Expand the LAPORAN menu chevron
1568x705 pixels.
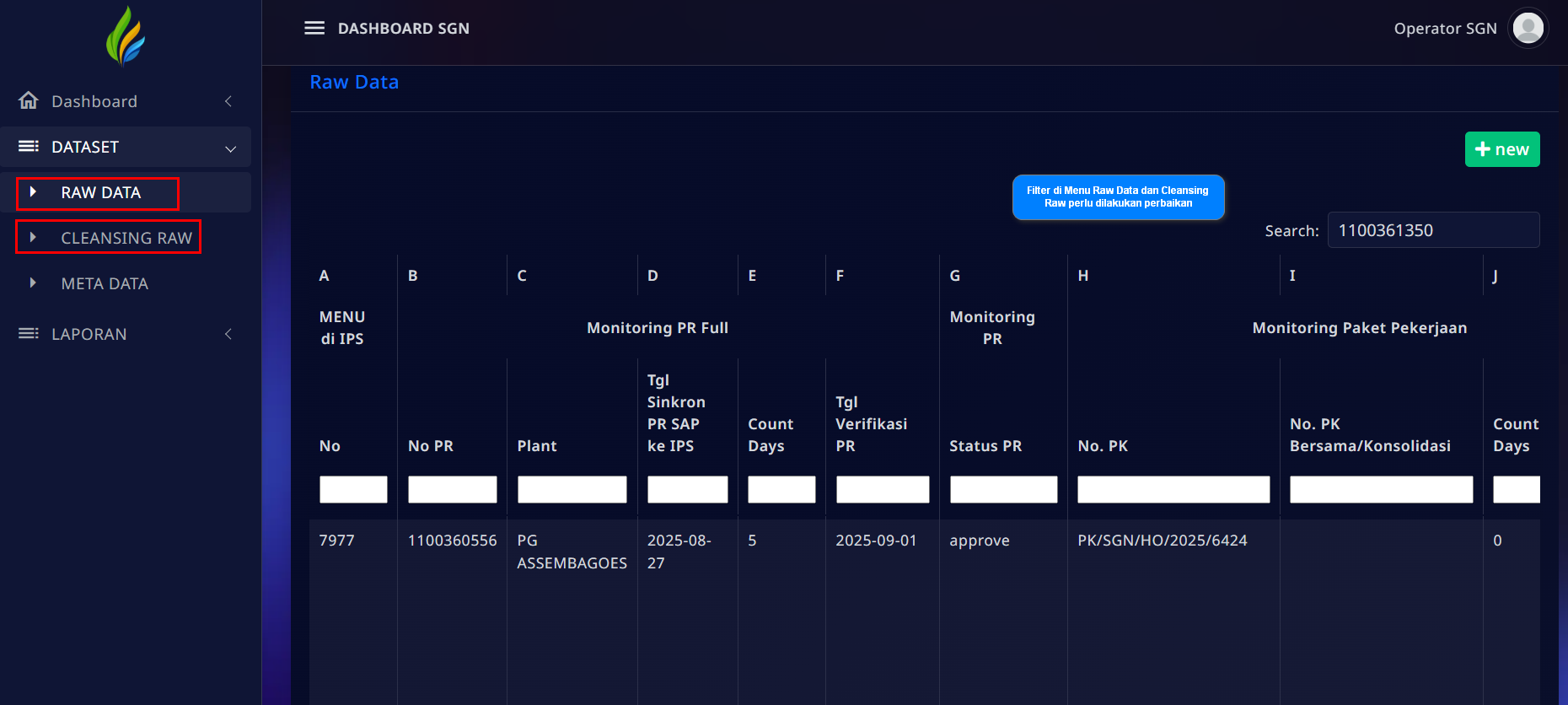pos(228,334)
